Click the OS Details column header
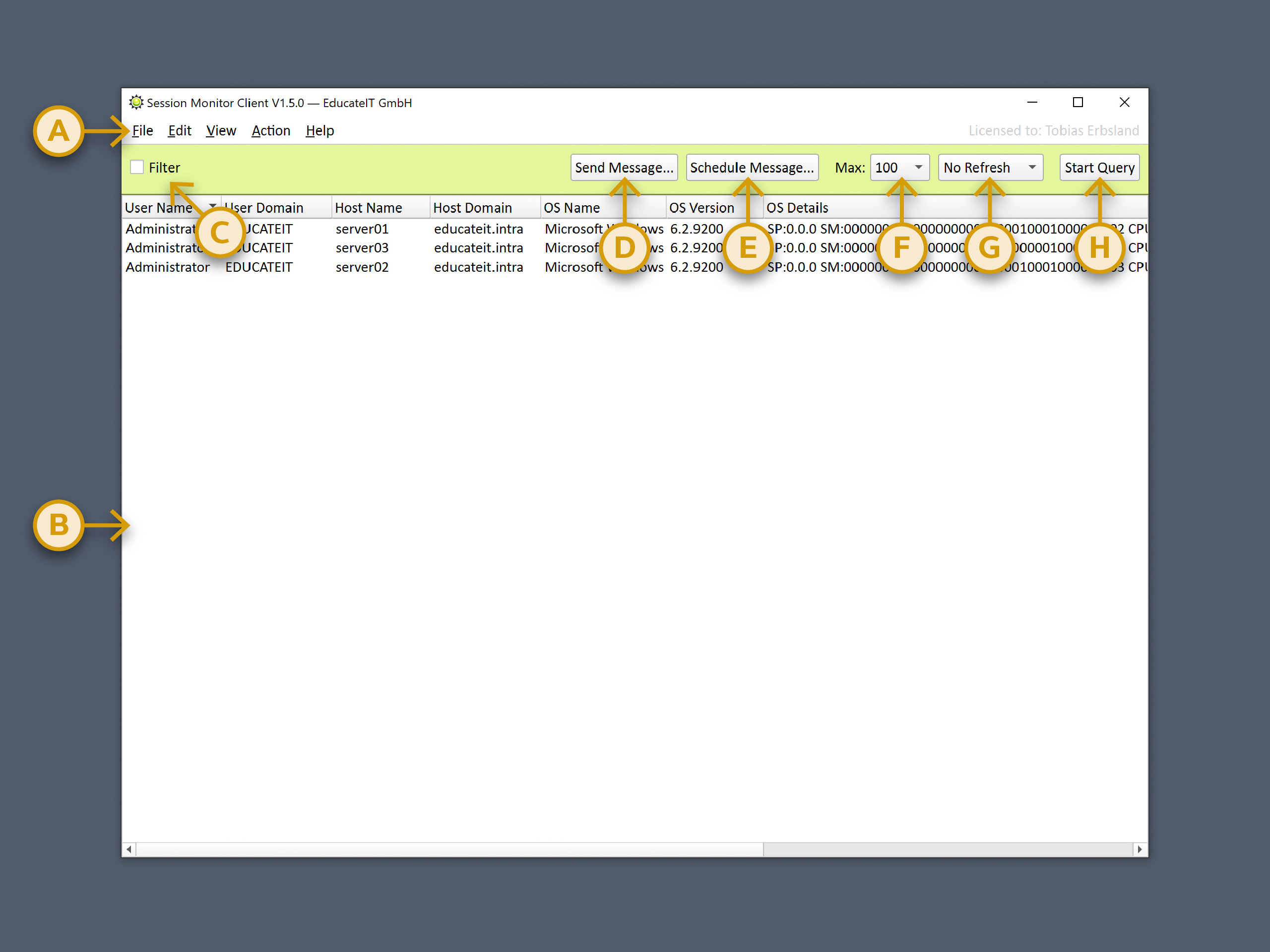Viewport: 1270px width, 952px height. pyautogui.click(x=798, y=207)
